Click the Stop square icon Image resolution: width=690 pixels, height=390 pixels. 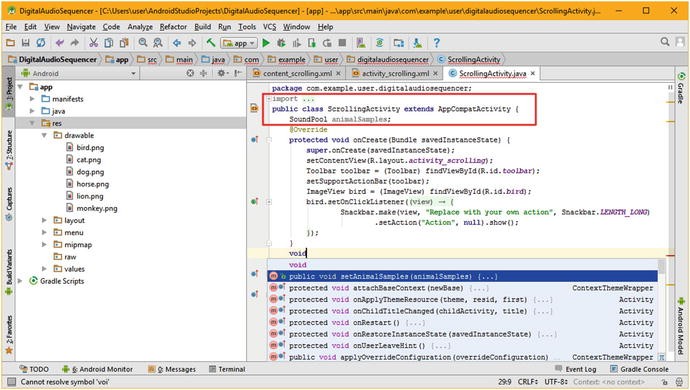342,43
